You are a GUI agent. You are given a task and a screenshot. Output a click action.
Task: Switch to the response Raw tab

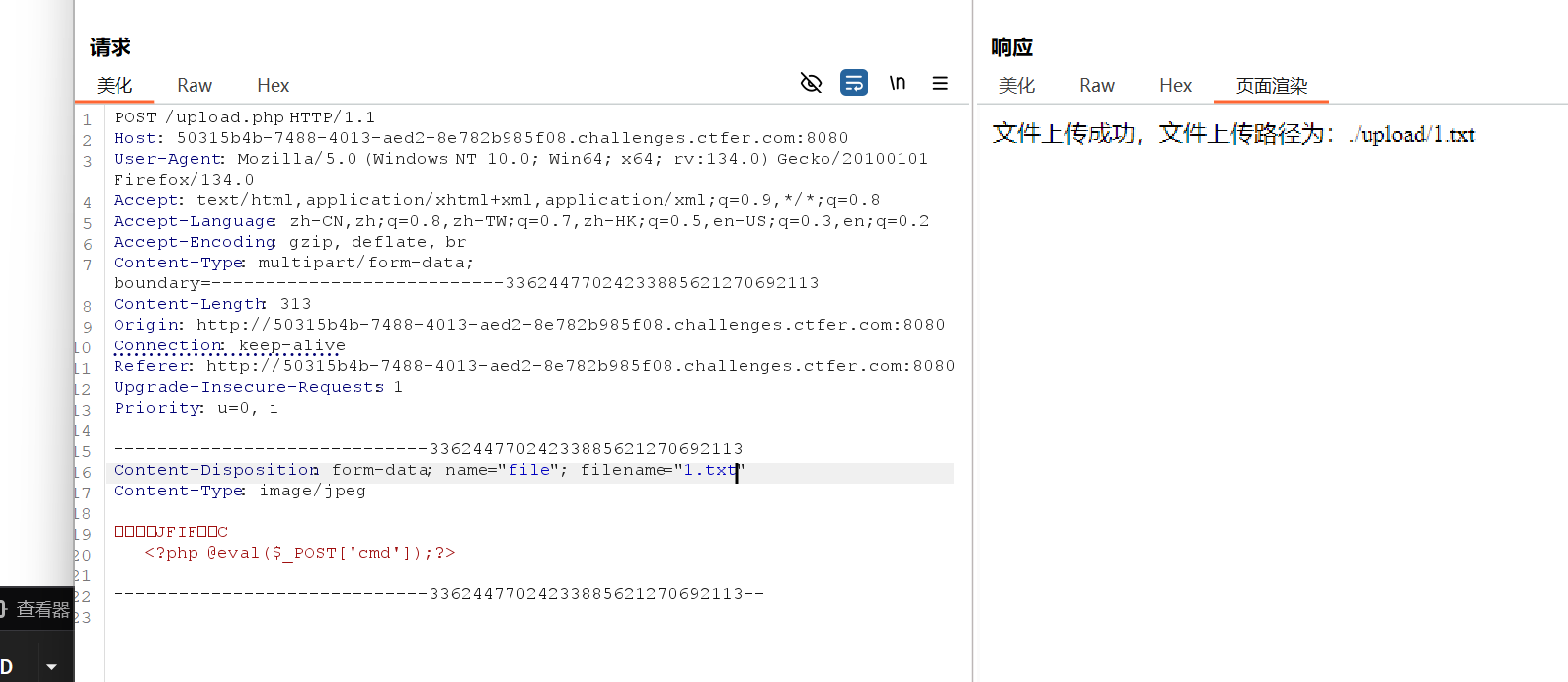(1097, 86)
